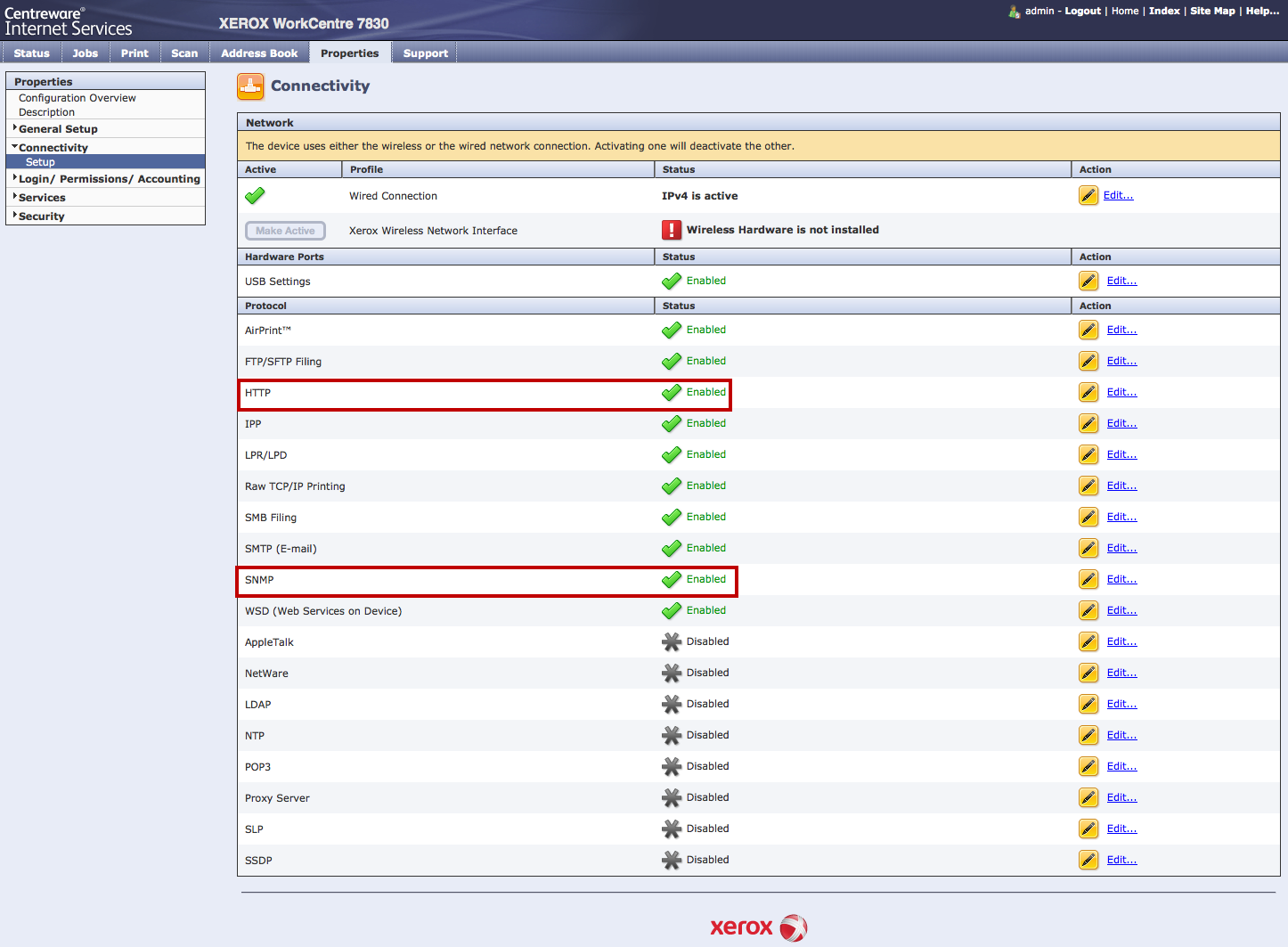This screenshot has width=1288, height=947.
Task: Click the pencil edit icon for AirPrint
Action: coord(1088,331)
